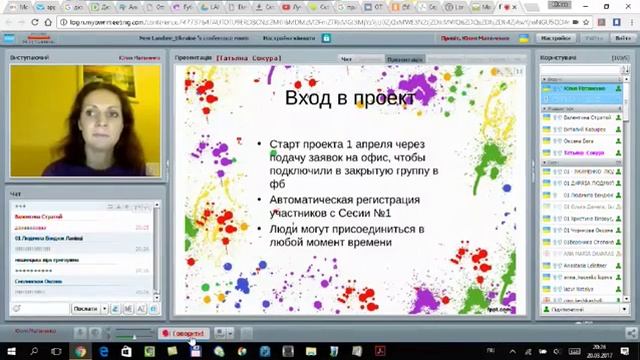Bookmark the page with the star icon
The height and width of the screenshot is (360, 640).
click(586, 22)
